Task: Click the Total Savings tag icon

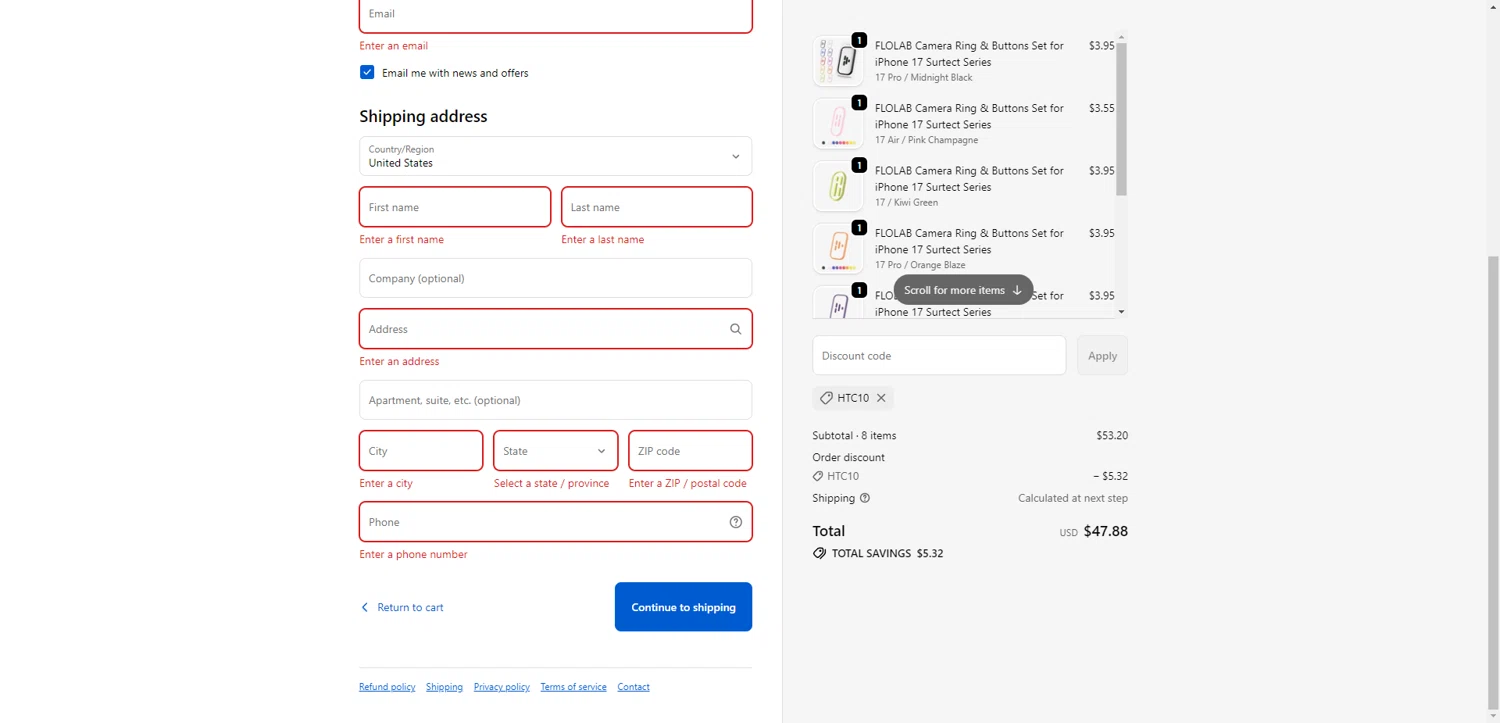Action: pyautogui.click(x=819, y=553)
